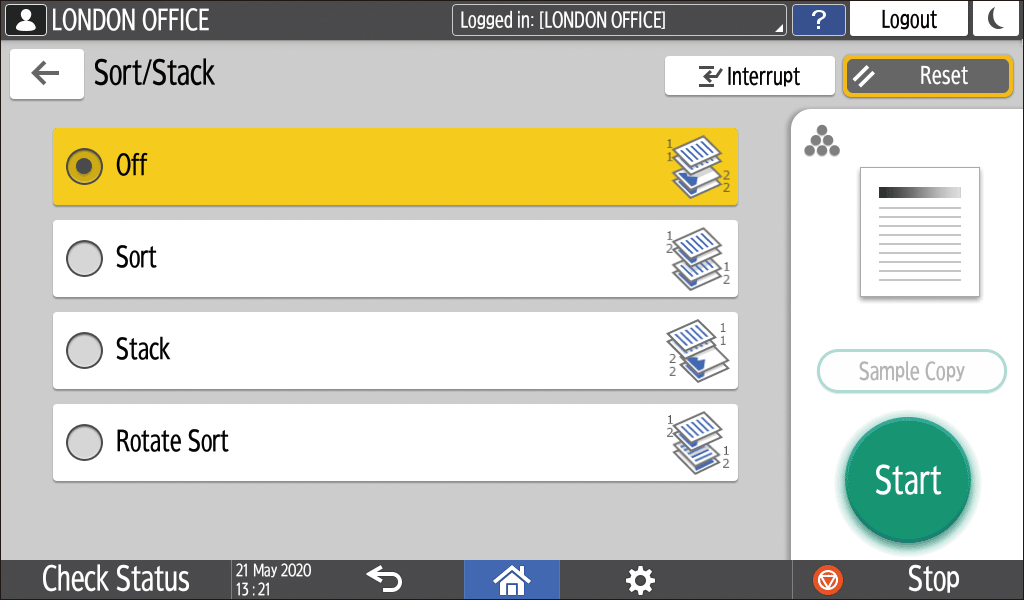Click the four-dot color mode icon
Screen dimensions: 1024x600
pos(822,141)
